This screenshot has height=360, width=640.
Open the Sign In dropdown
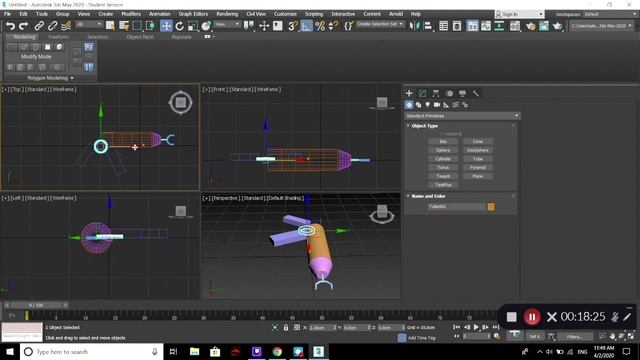pyautogui.click(x=519, y=14)
